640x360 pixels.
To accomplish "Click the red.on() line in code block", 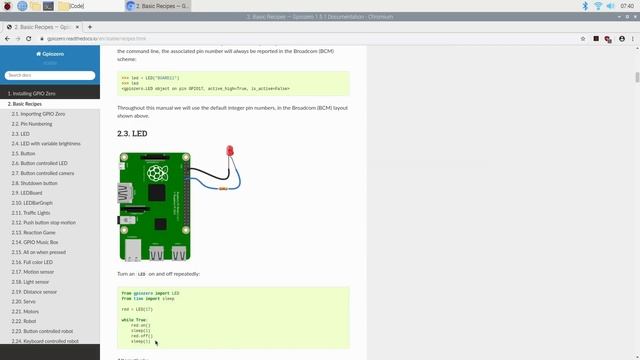I will (x=141, y=325).
